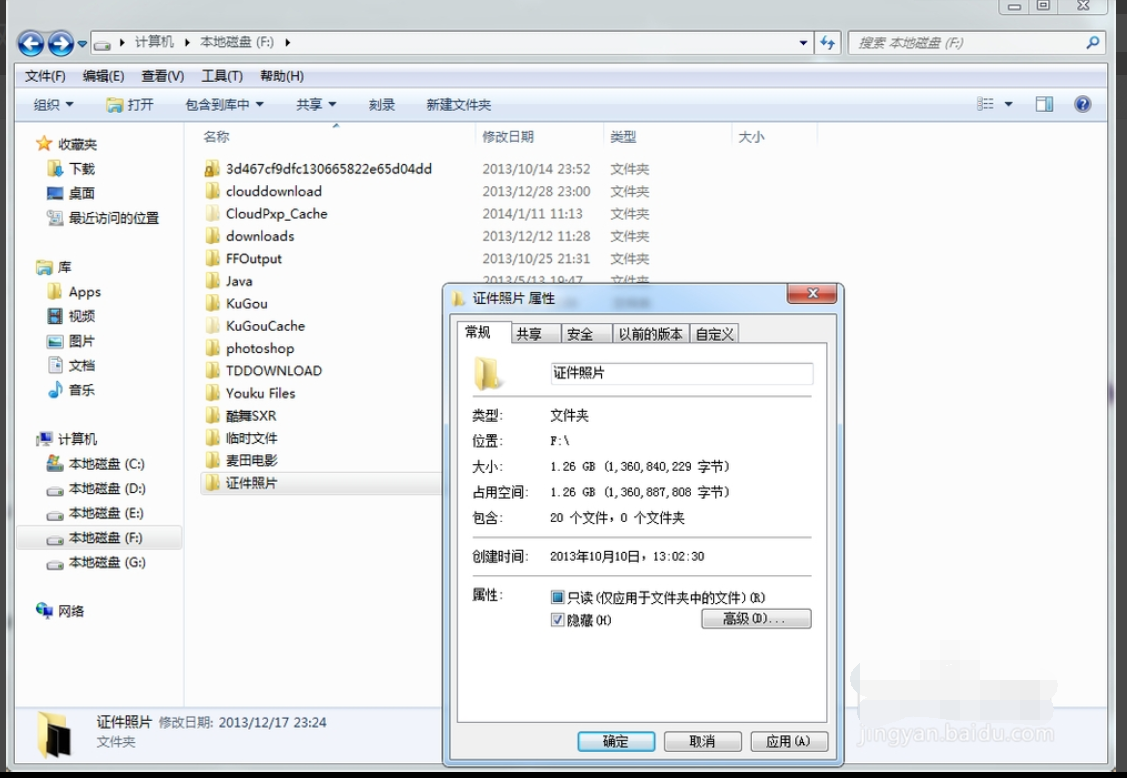Click the preview pane icon on toolbar
The height and width of the screenshot is (778, 1127).
coord(1044,103)
